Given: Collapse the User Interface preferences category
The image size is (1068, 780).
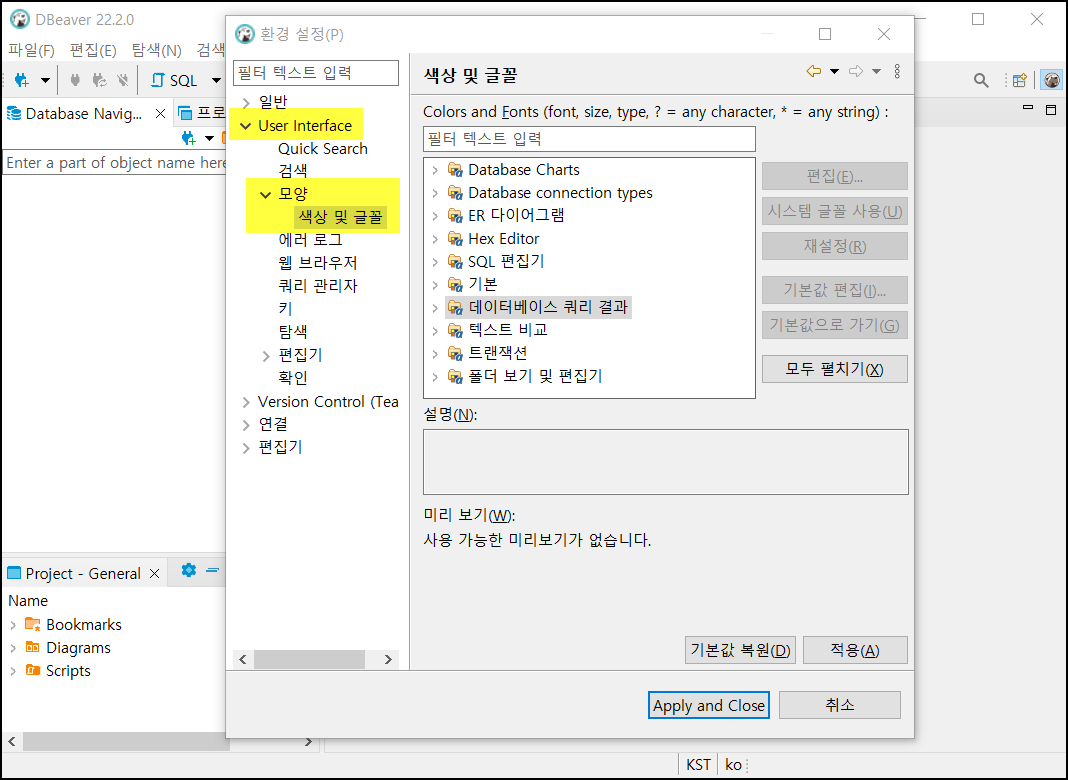Looking at the screenshot, I should click(246, 126).
